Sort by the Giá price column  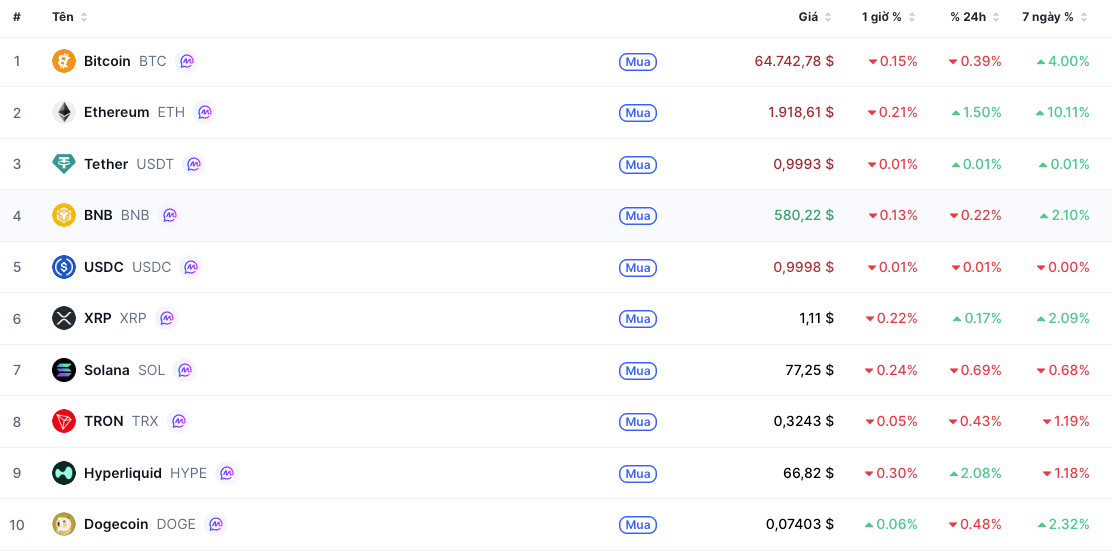click(x=815, y=17)
